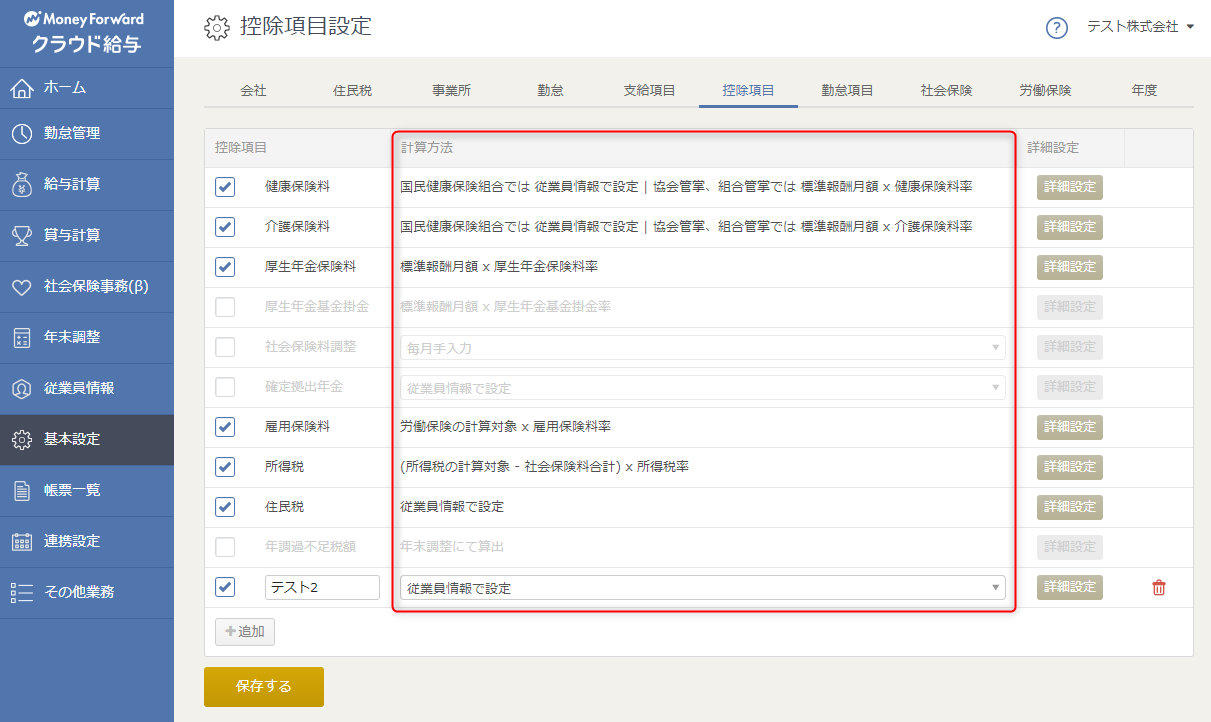The image size is (1211, 722).
Task: Uncheck the テスト2 checkbox
Action: pos(225,587)
